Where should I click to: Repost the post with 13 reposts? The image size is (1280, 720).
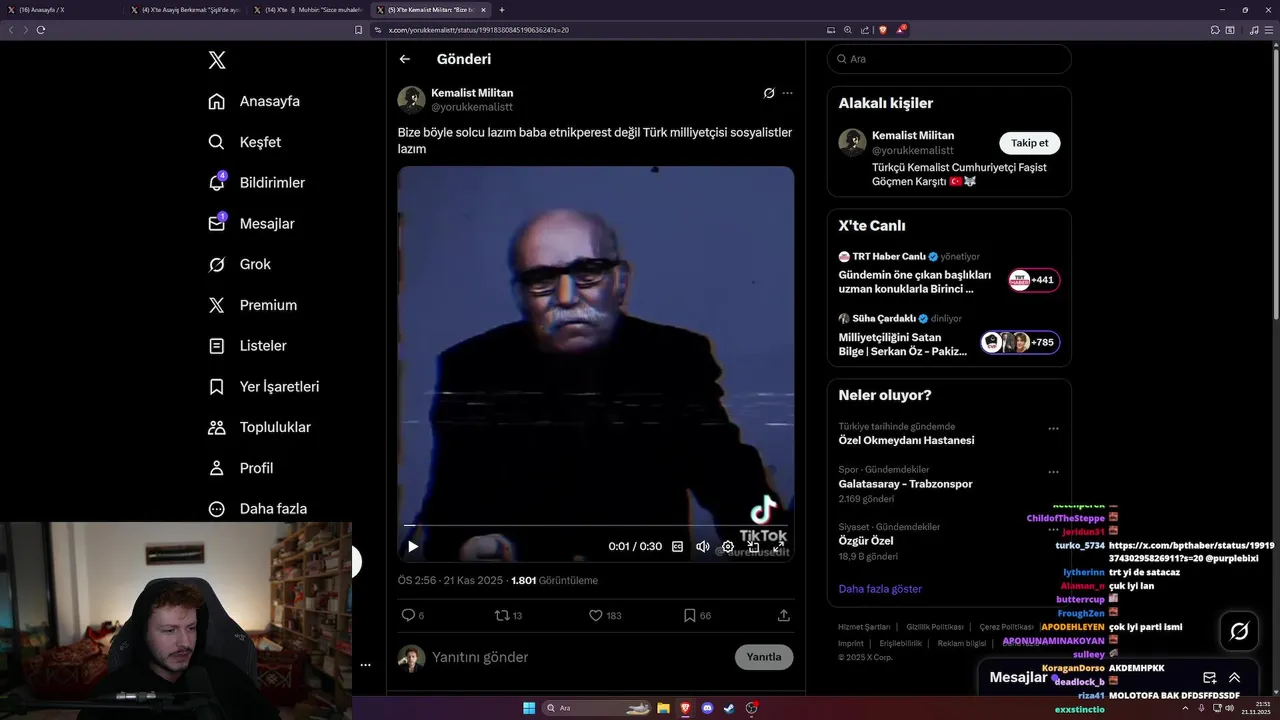[509, 615]
